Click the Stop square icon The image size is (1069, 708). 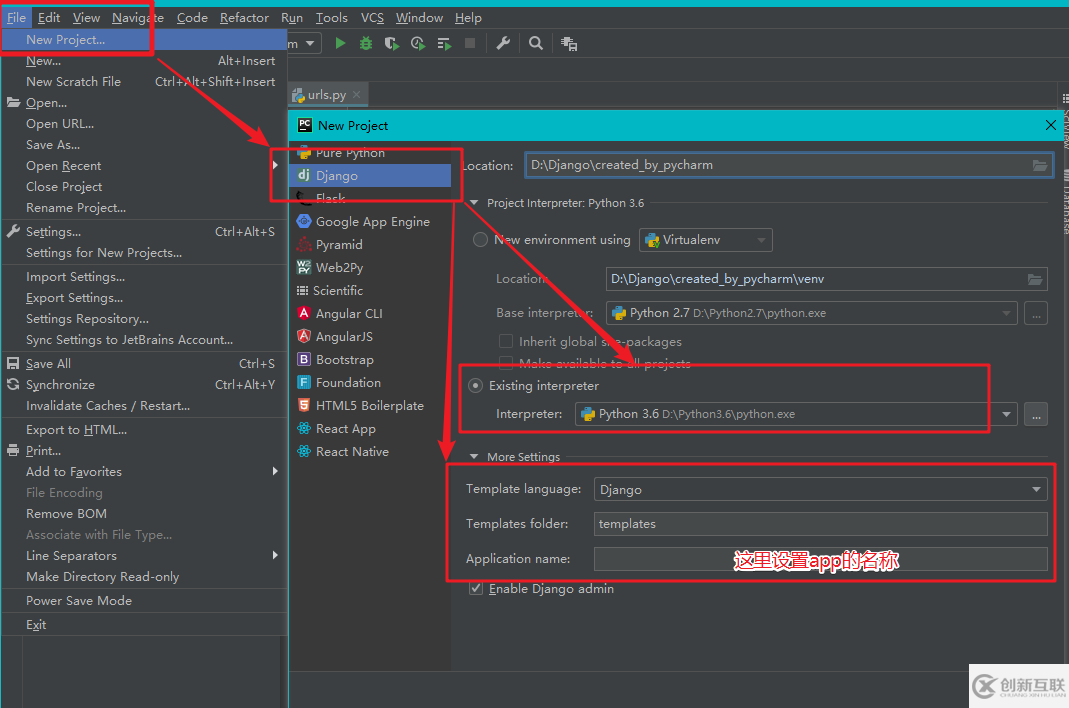[x=470, y=44]
